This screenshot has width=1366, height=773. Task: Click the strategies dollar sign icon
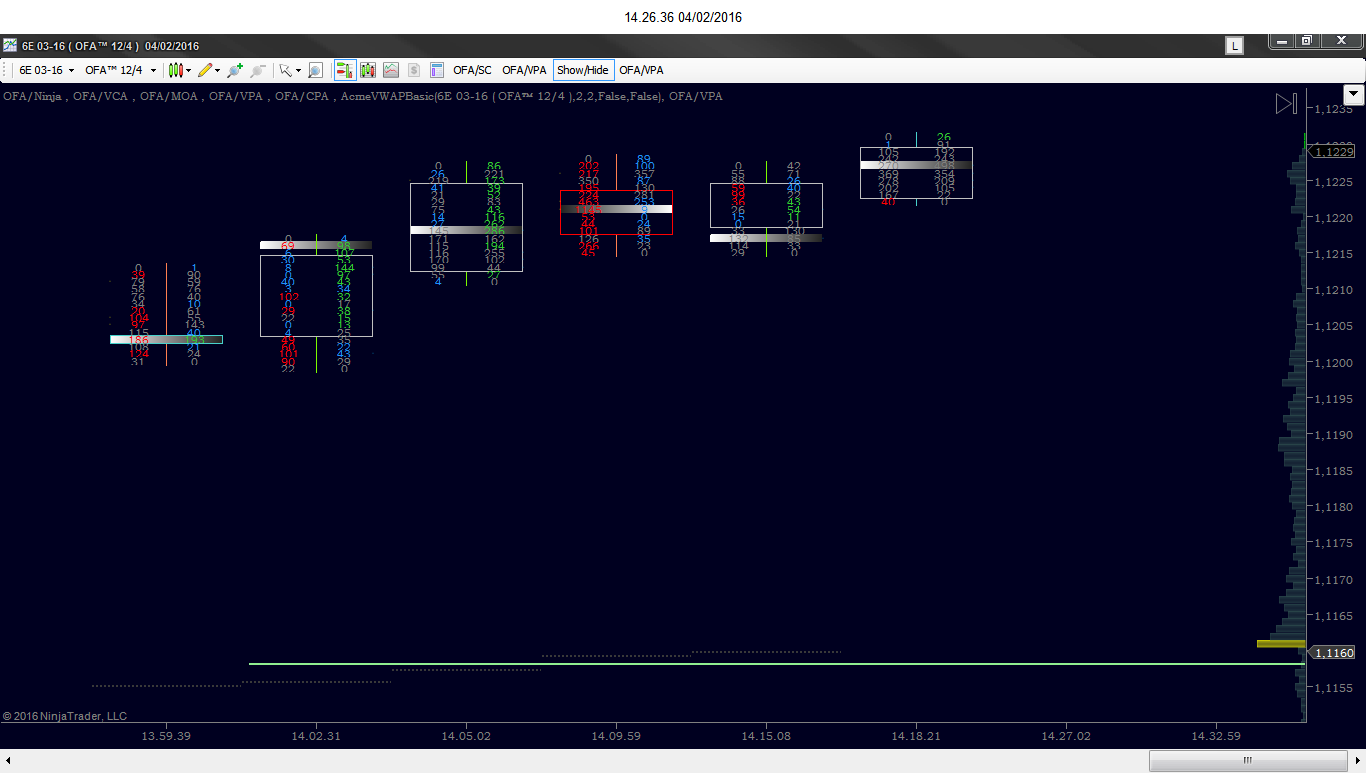pyautogui.click(x=413, y=70)
